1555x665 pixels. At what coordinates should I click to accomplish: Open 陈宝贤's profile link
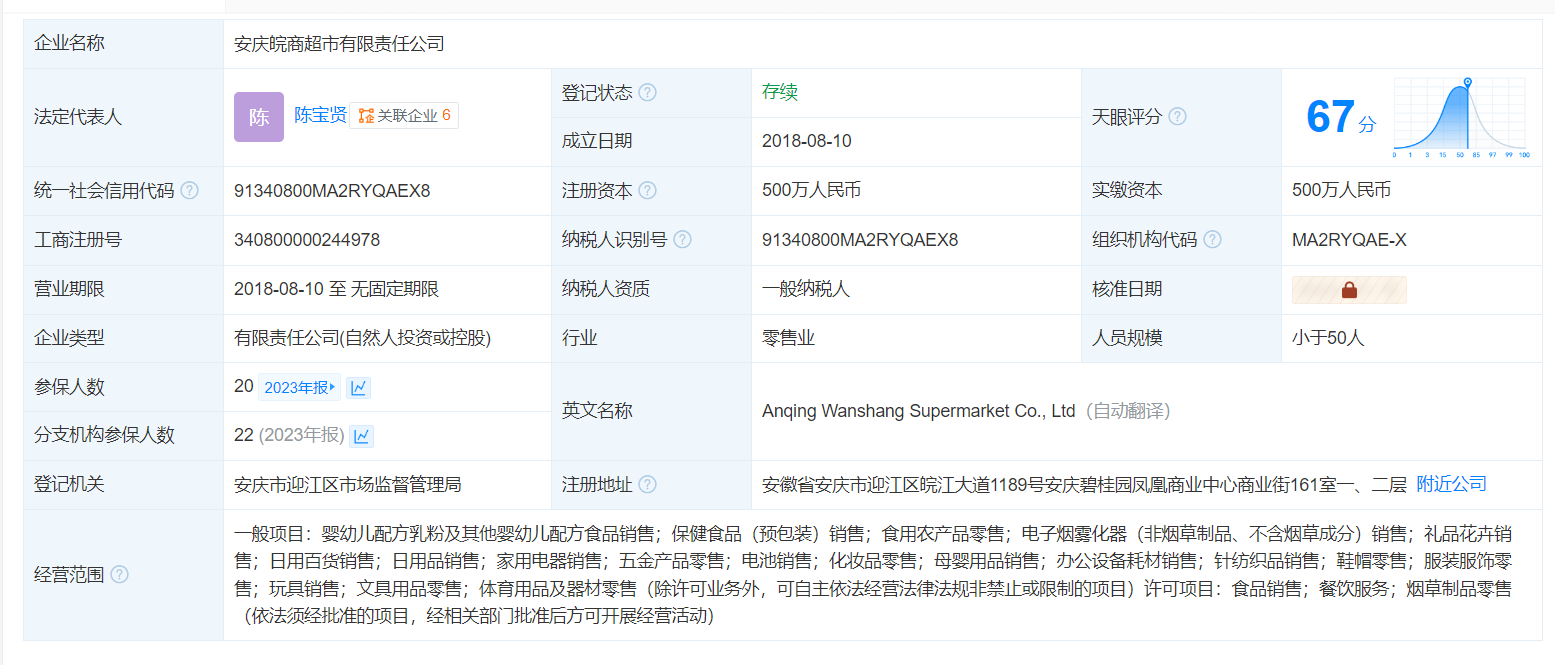coord(320,115)
